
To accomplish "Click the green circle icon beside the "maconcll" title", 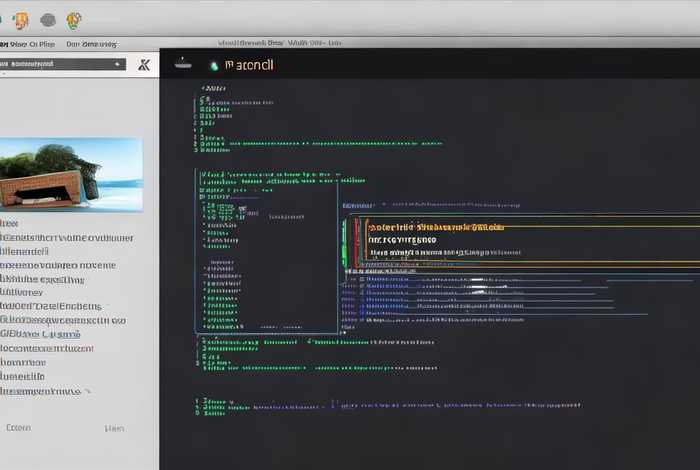I will (213, 65).
